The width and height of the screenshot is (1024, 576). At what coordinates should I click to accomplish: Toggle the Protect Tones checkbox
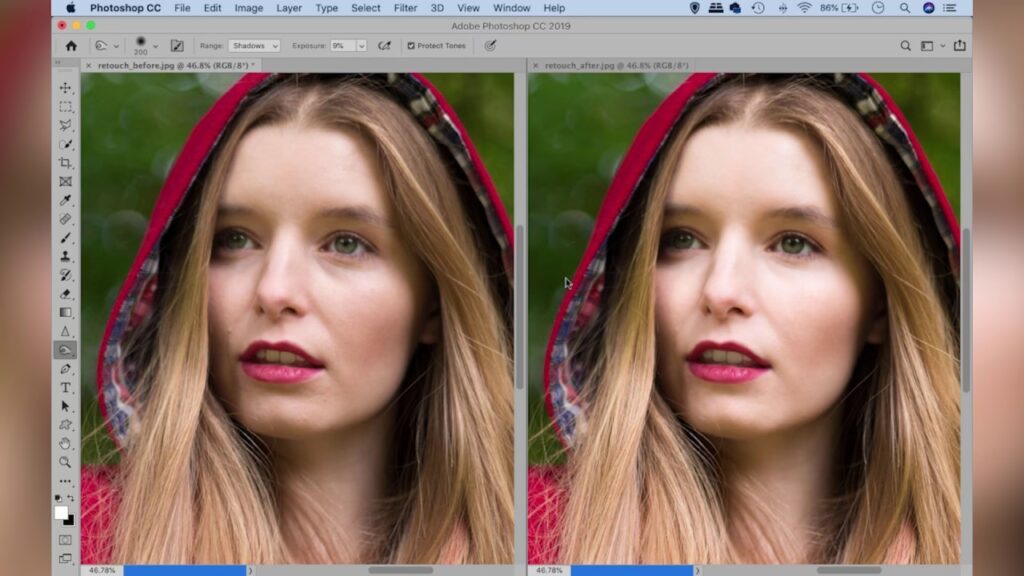[x=412, y=46]
